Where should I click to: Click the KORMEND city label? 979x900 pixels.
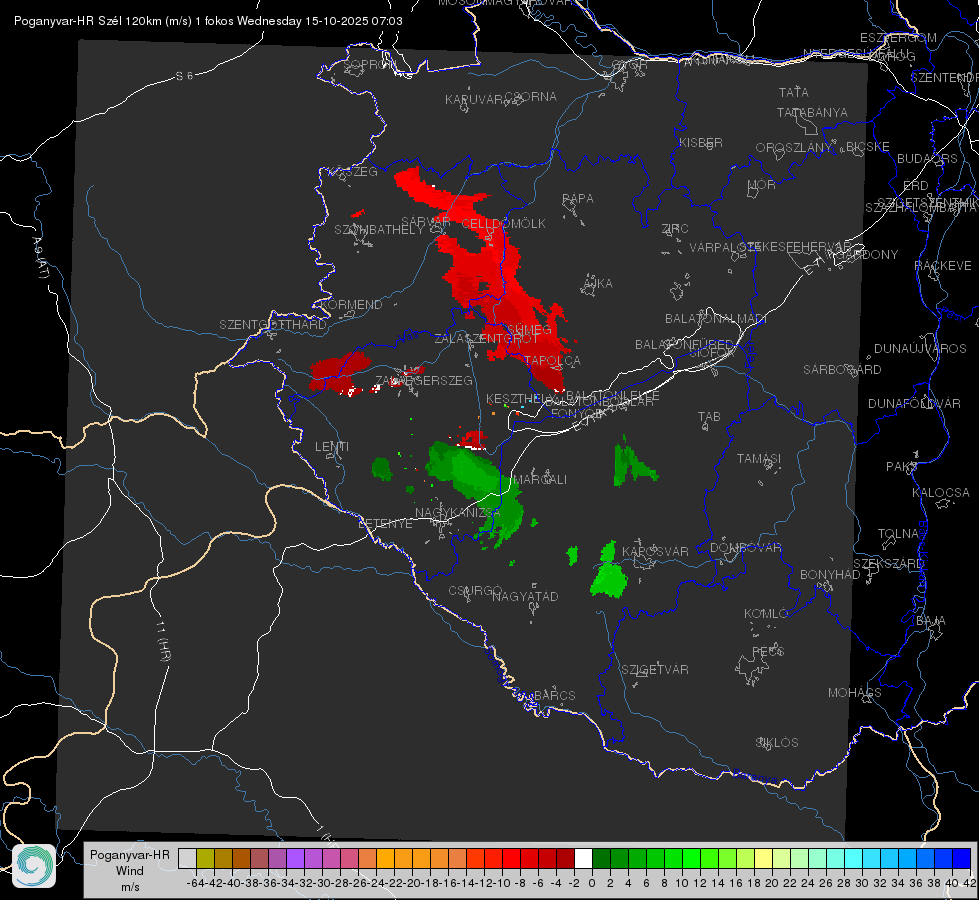[351, 305]
